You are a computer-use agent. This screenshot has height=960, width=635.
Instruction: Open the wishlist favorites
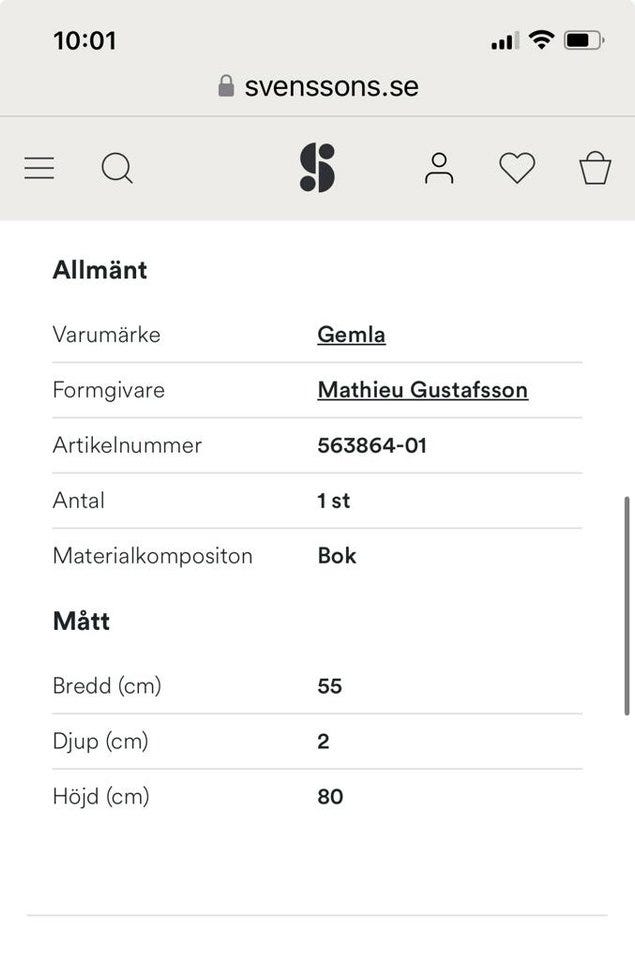(517, 168)
